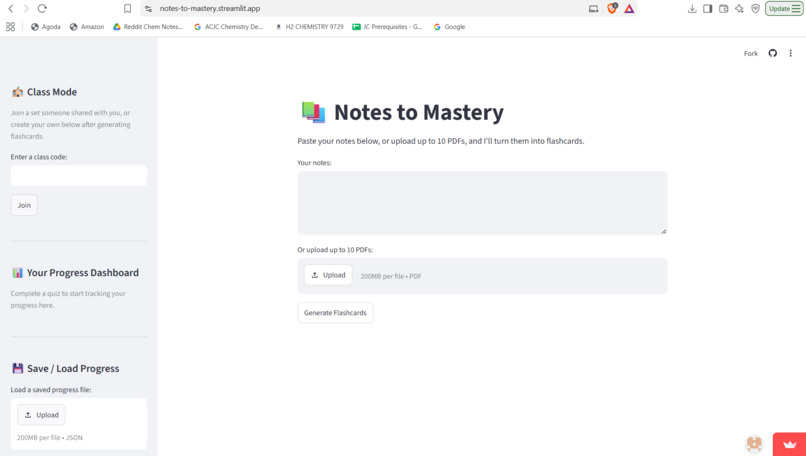Click the creator avatar icon at bottom
This screenshot has height=456, width=806.
tap(754, 443)
